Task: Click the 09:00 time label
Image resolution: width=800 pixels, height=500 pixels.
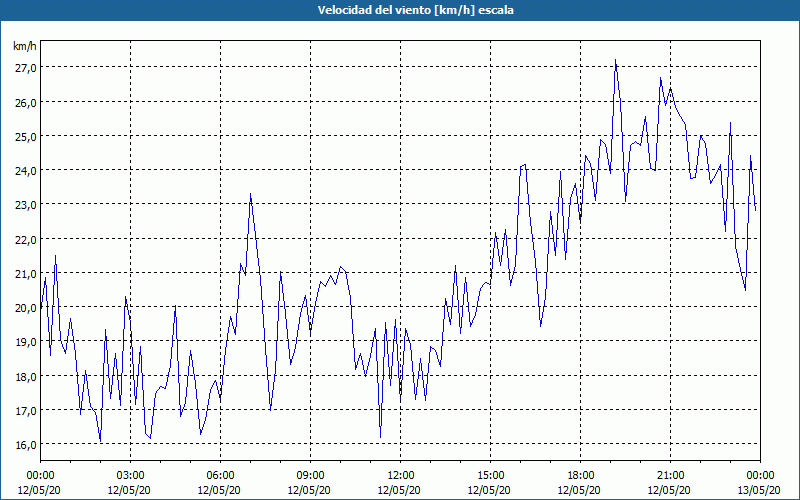Action: (310, 476)
